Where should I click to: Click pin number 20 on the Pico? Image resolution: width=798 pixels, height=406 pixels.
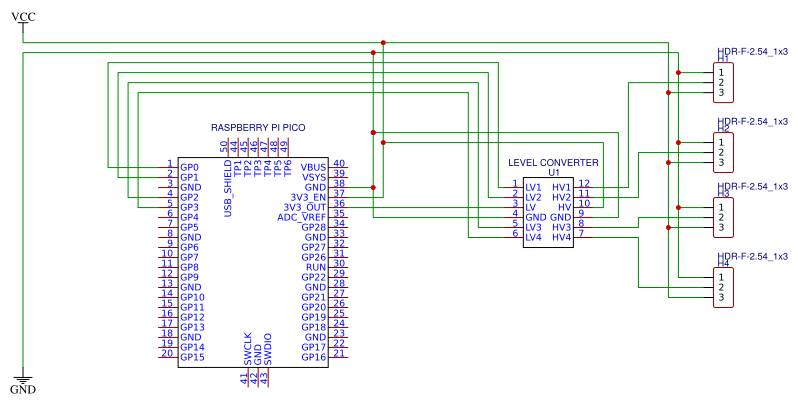[167, 353]
